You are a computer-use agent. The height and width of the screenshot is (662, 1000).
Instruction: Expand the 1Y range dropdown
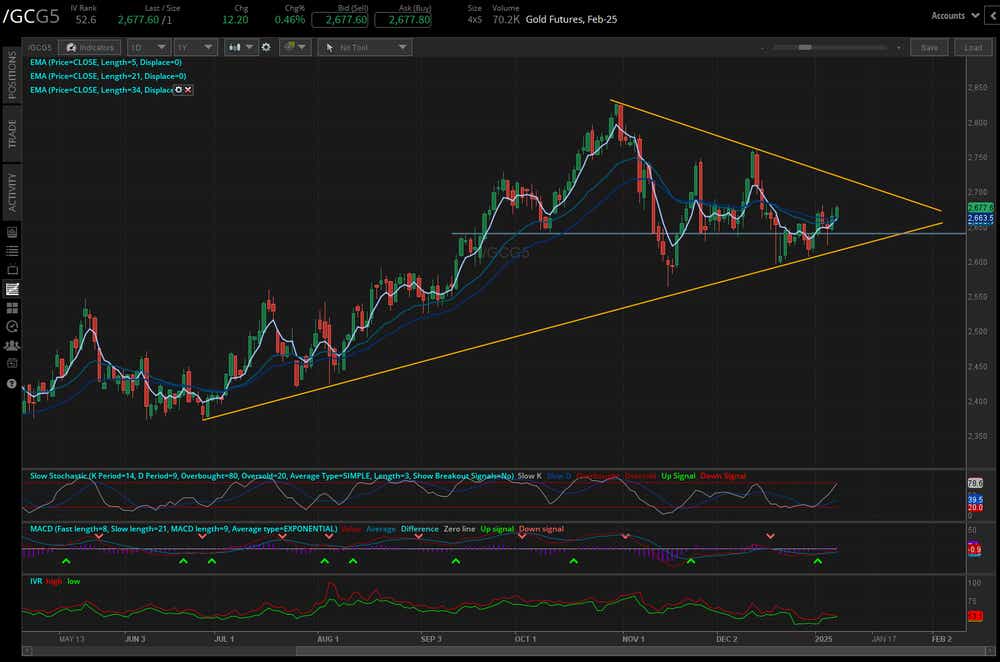point(194,46)
